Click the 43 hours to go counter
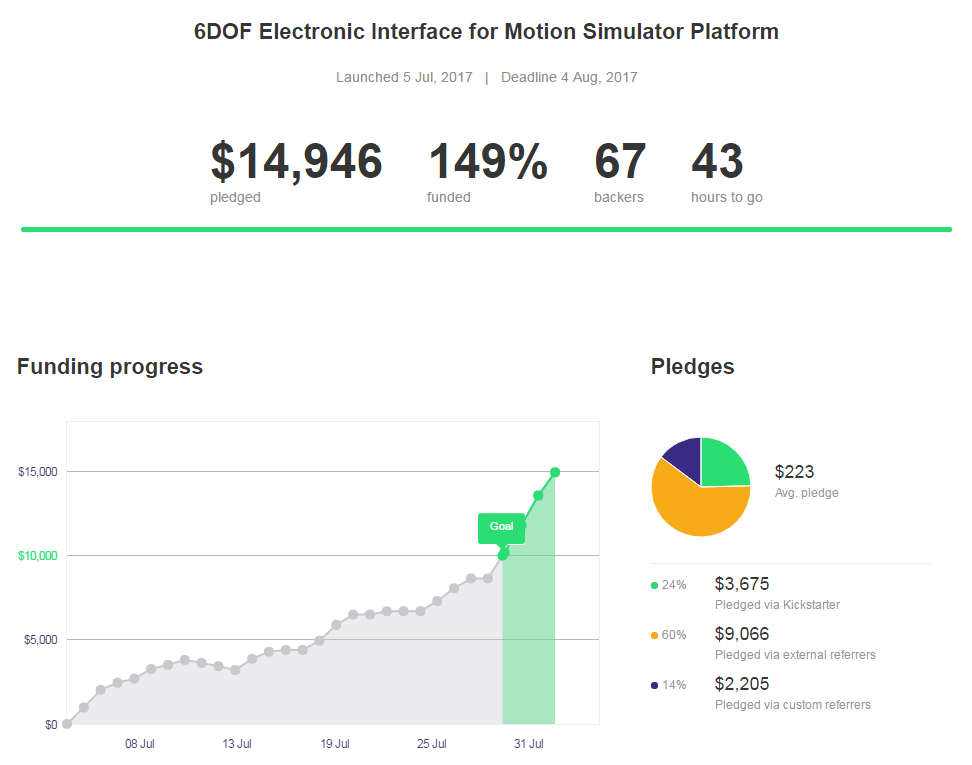 tap(717, 162)
